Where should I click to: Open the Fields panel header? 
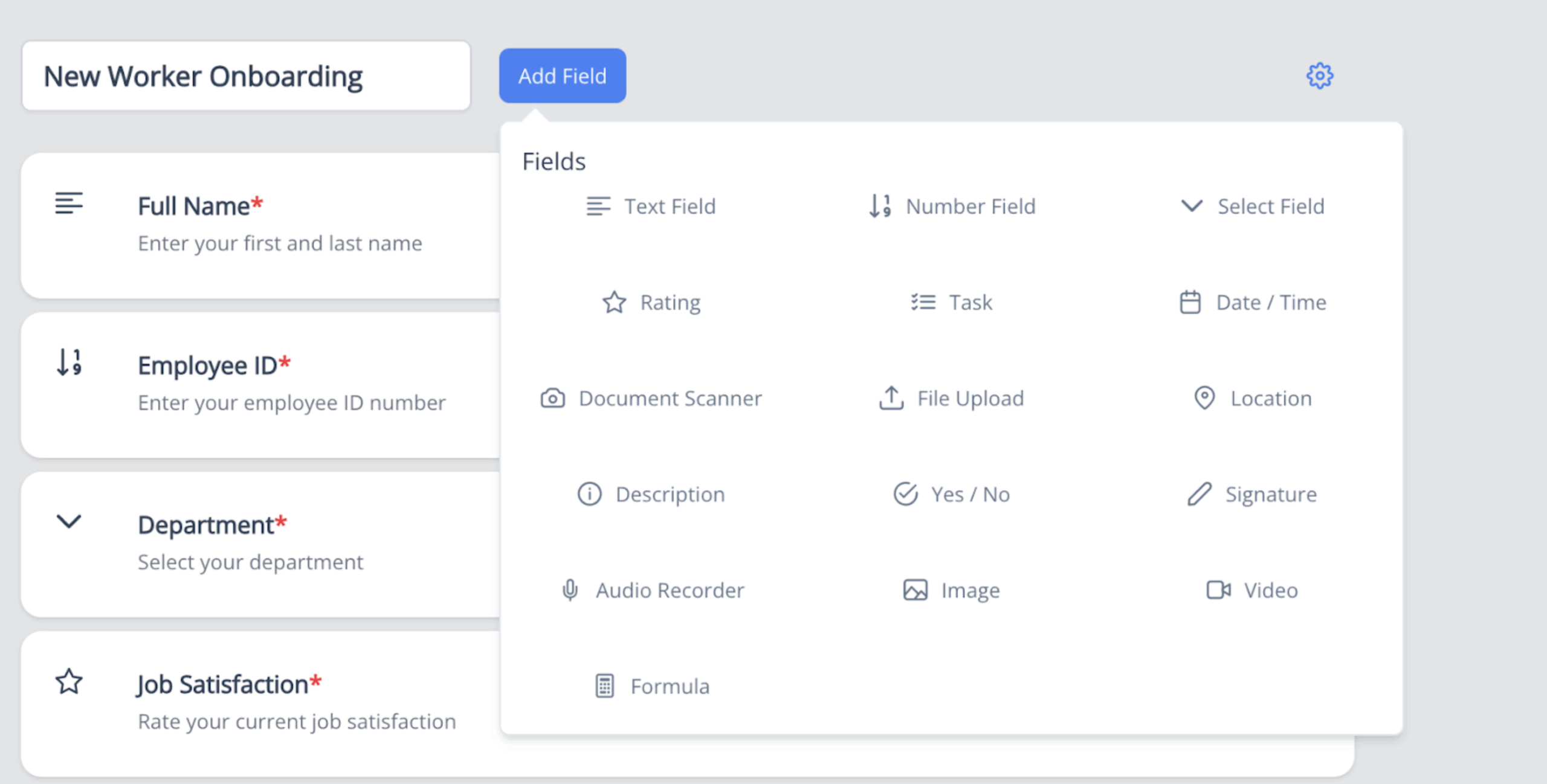[x=554, y=161]
